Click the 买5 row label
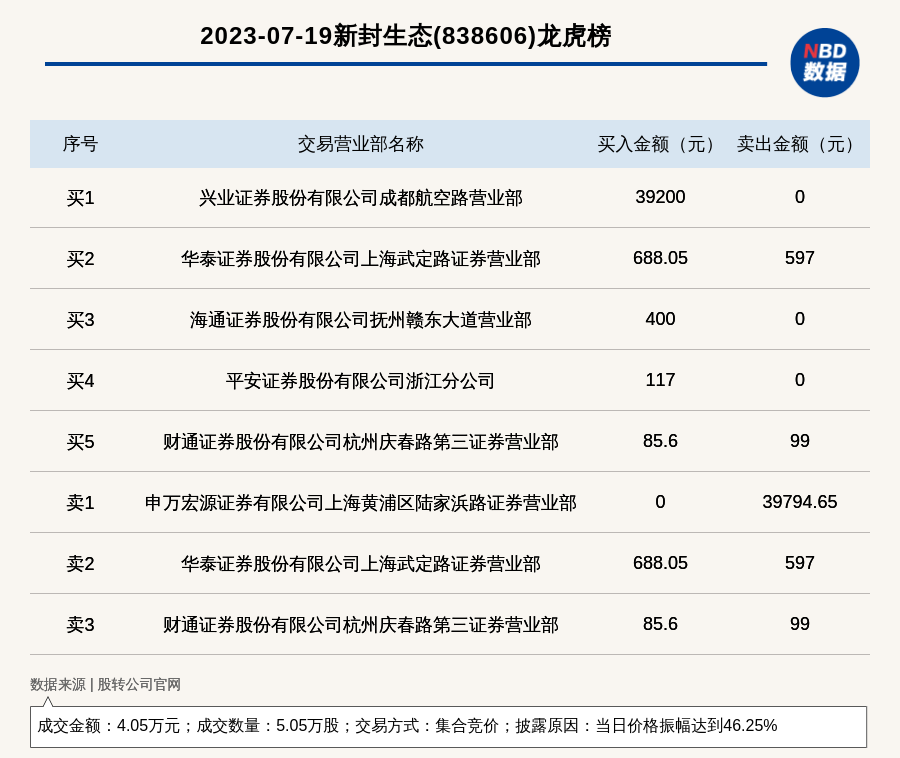This screenshot has width=900, height=758. coord(80,442)
